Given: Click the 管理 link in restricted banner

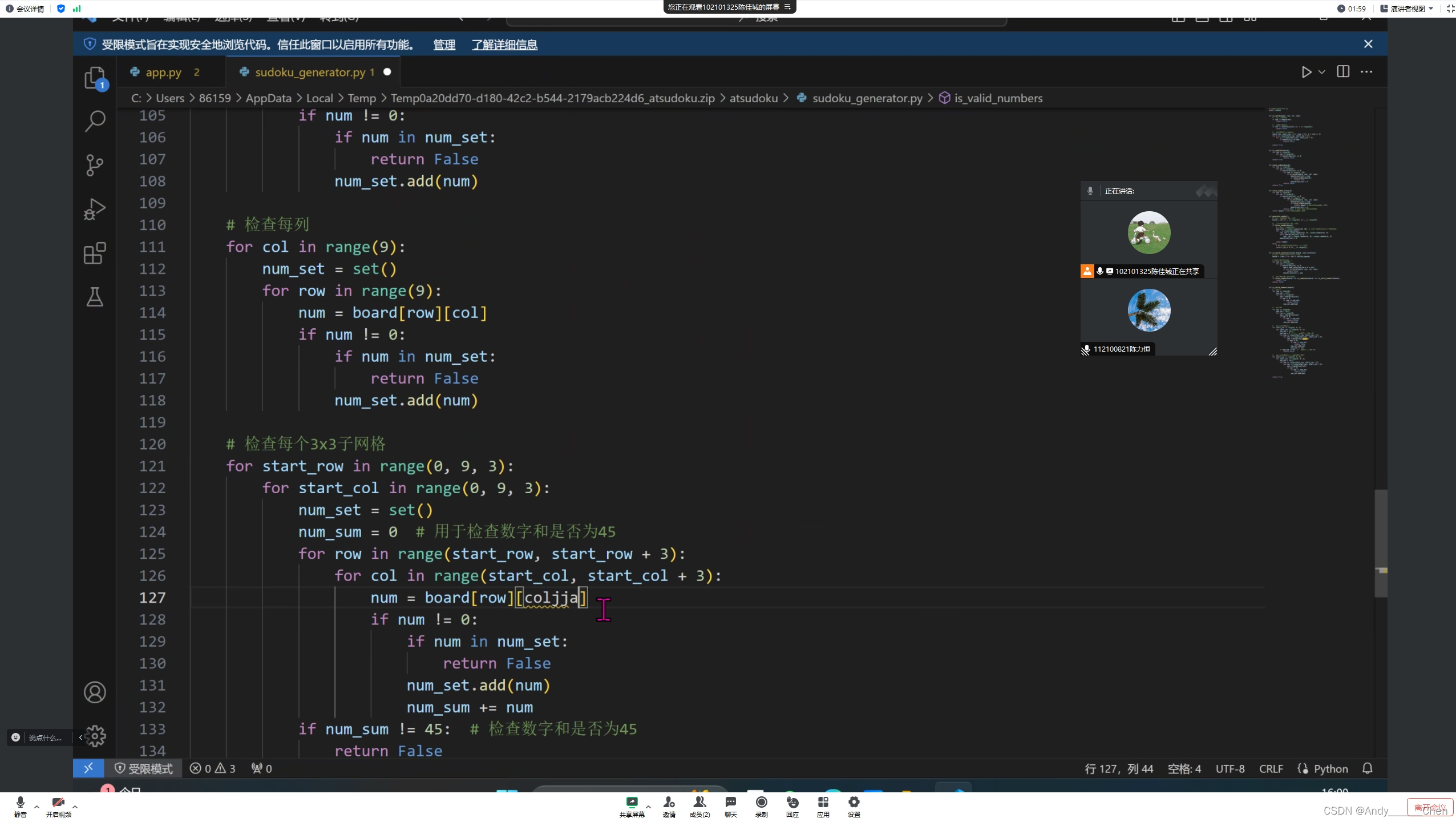Looking at the screenshot, I should click(x=444, y=45).
